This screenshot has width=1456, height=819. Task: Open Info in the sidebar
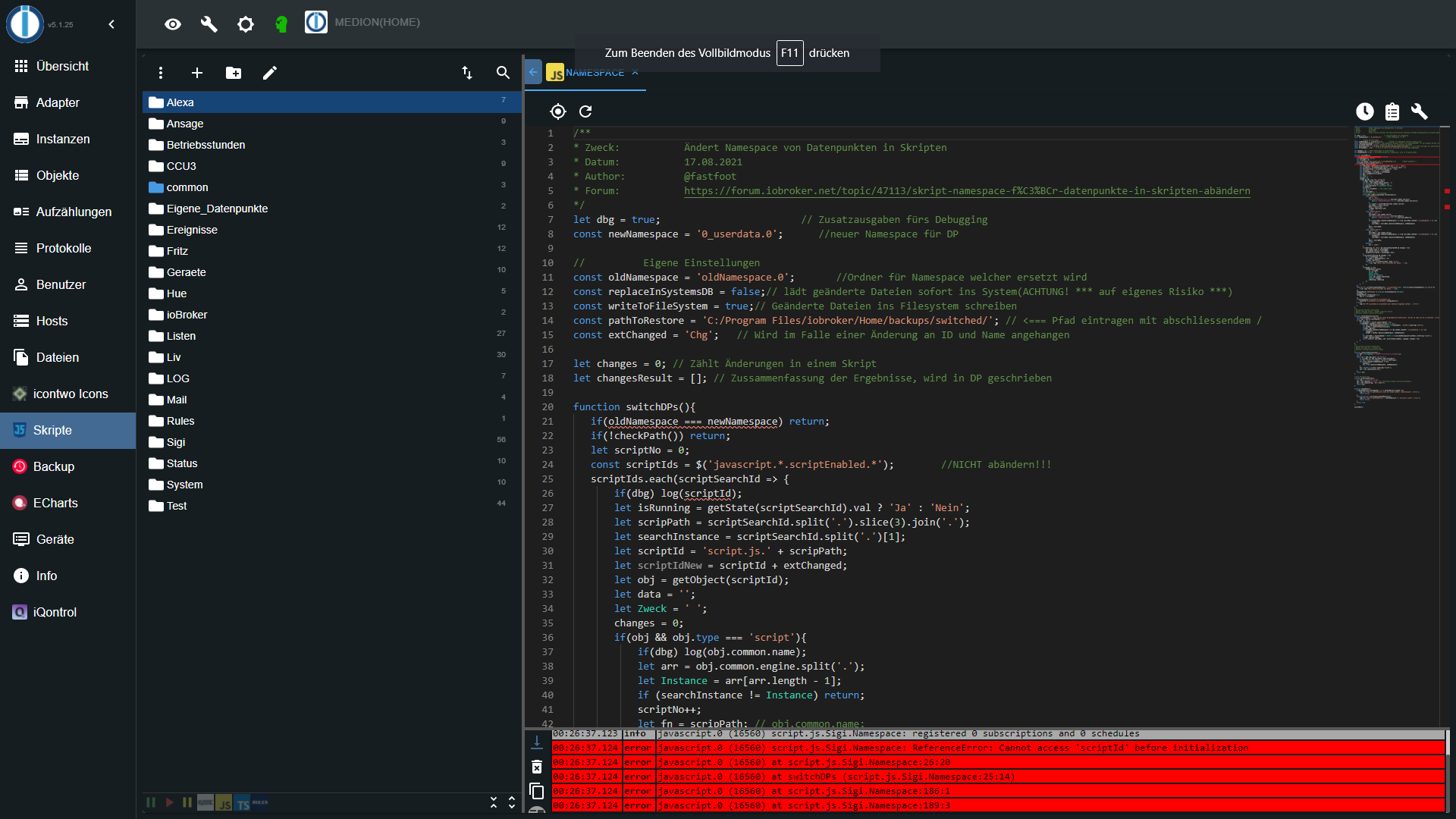coord(68,576)
